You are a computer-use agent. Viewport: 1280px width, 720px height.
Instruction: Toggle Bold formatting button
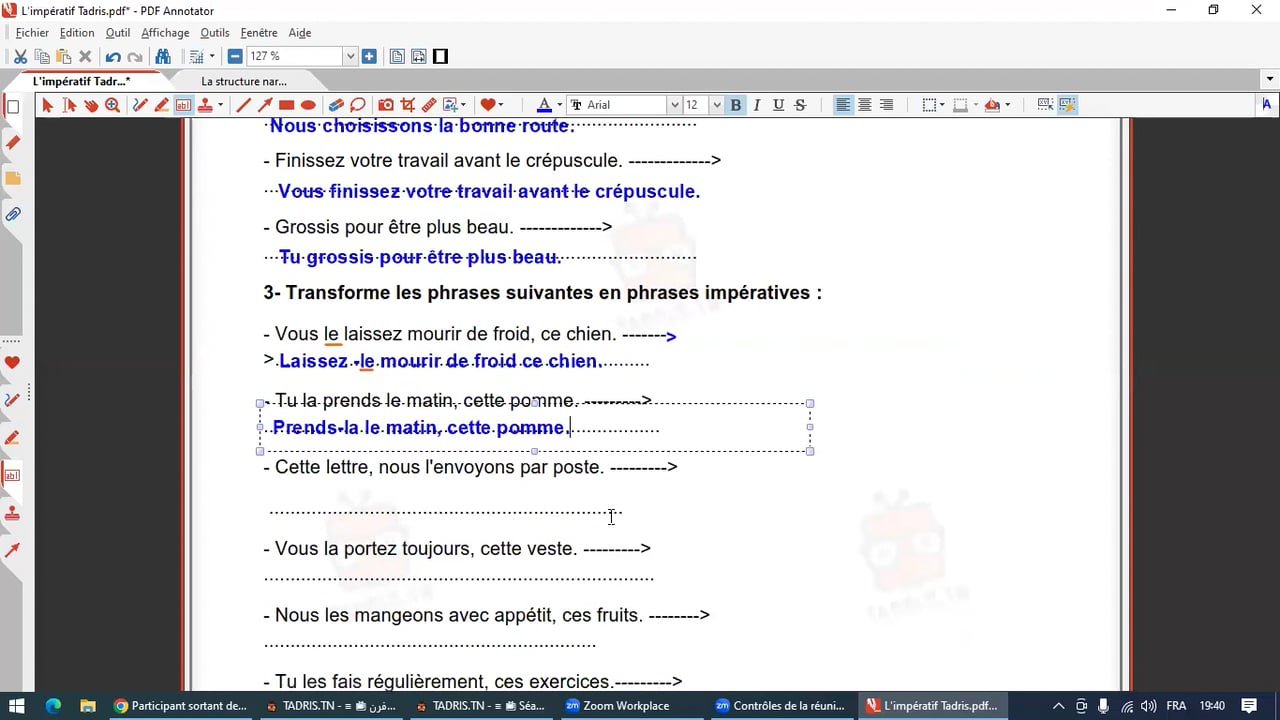(736, 105)
